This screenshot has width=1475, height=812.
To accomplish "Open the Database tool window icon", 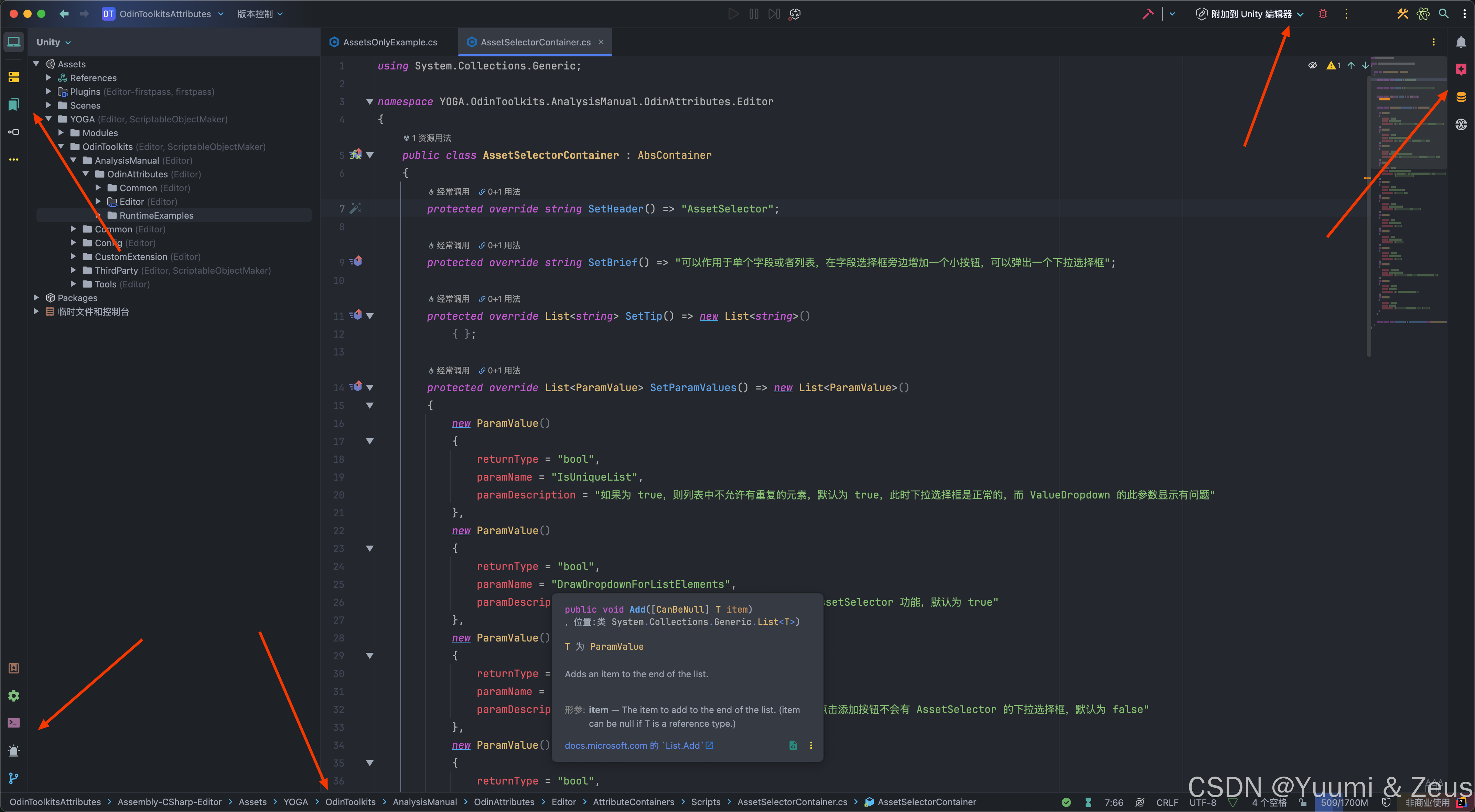I will point(1461,97).
